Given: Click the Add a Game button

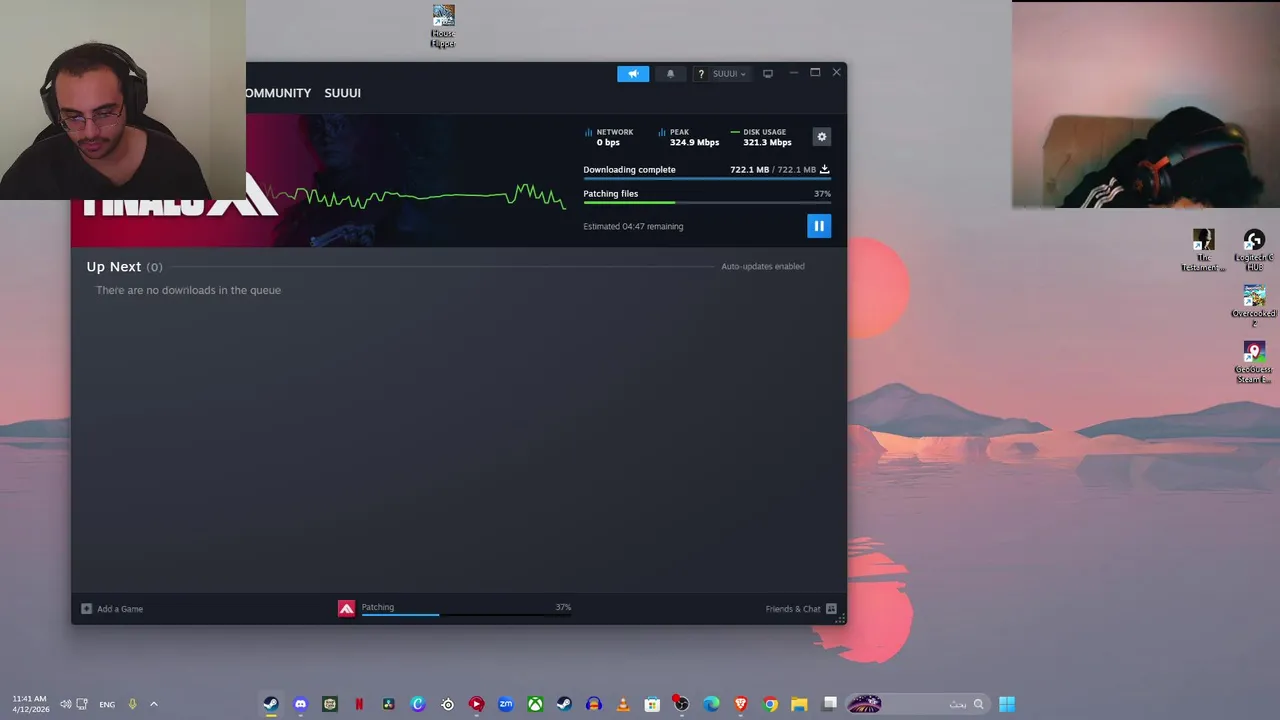Looking at the screenshot, I should click(x=112, y=609).
